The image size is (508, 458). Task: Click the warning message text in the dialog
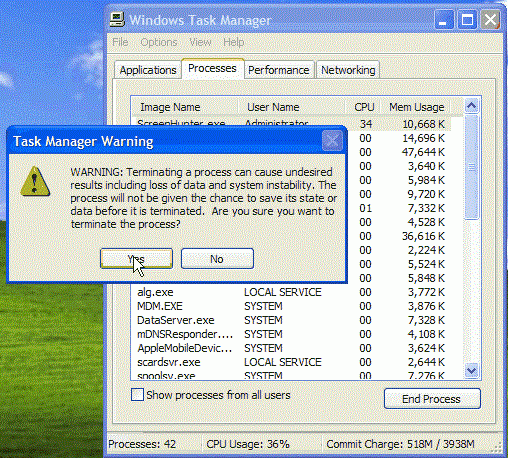pos(203,198)
